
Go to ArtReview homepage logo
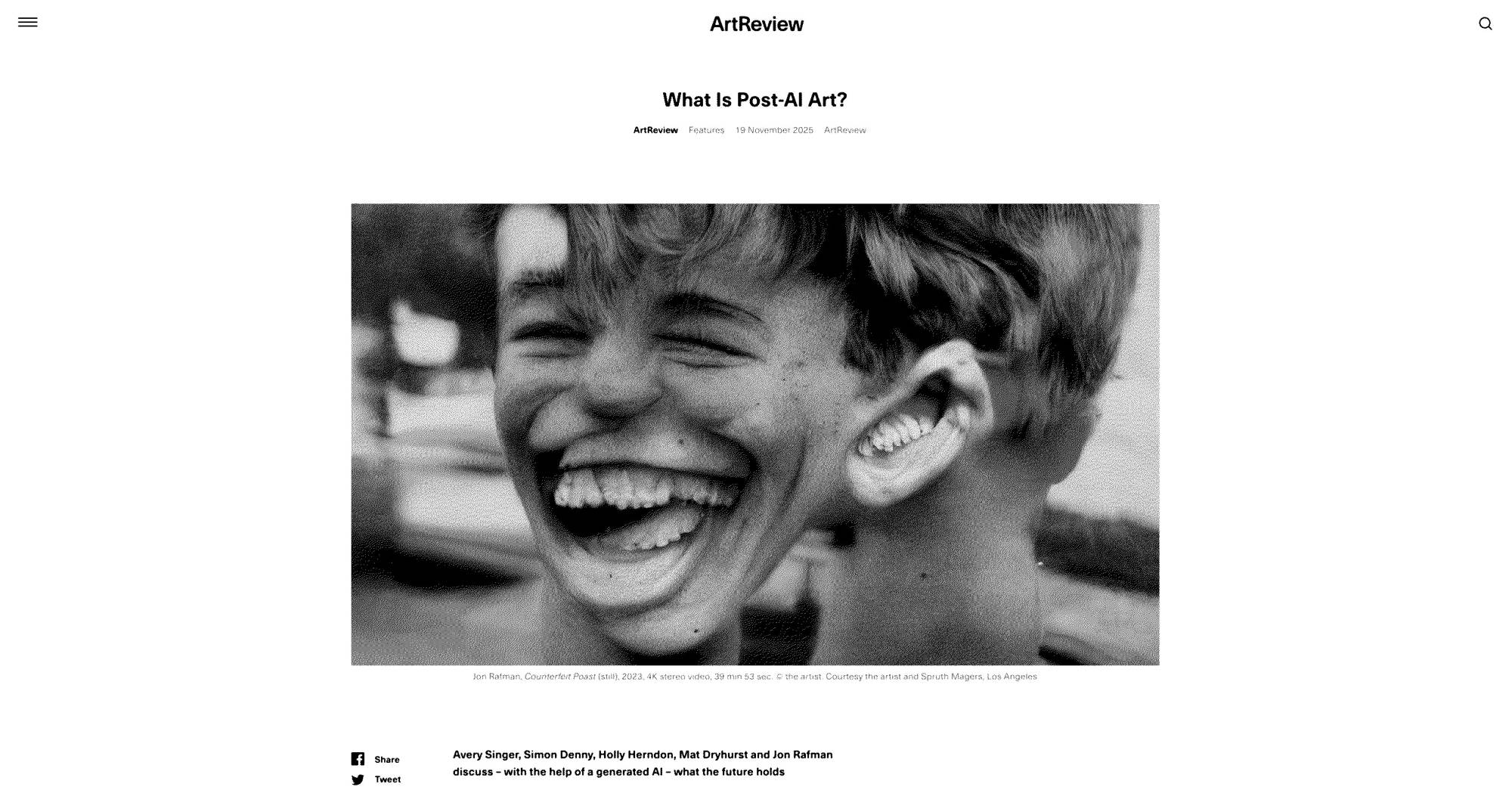click(756, 24)
